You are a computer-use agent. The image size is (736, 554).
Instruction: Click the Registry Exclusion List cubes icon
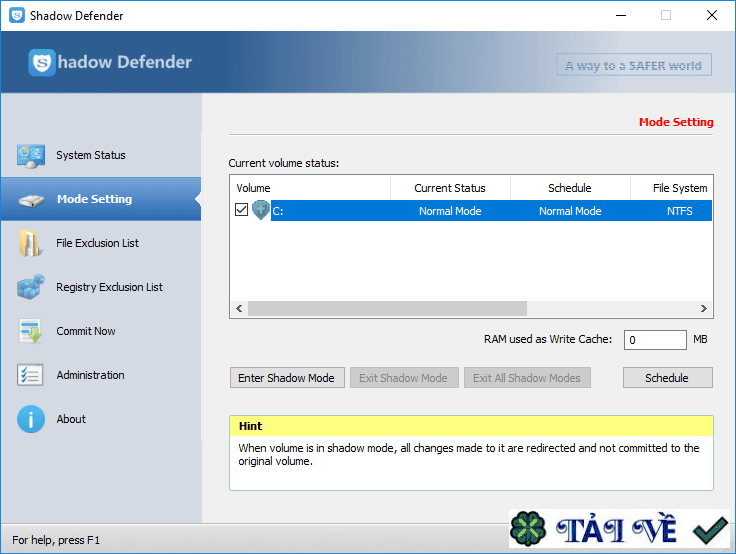pos(31,288)
